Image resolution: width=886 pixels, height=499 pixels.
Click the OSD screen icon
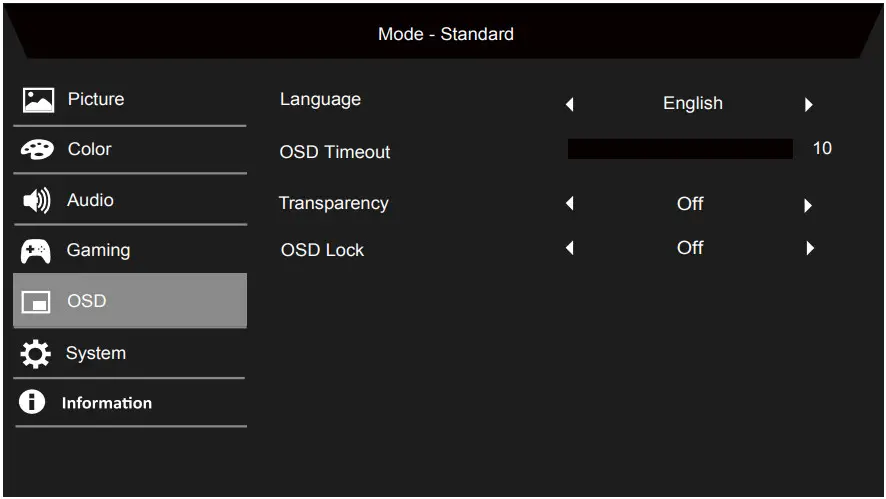37,302
